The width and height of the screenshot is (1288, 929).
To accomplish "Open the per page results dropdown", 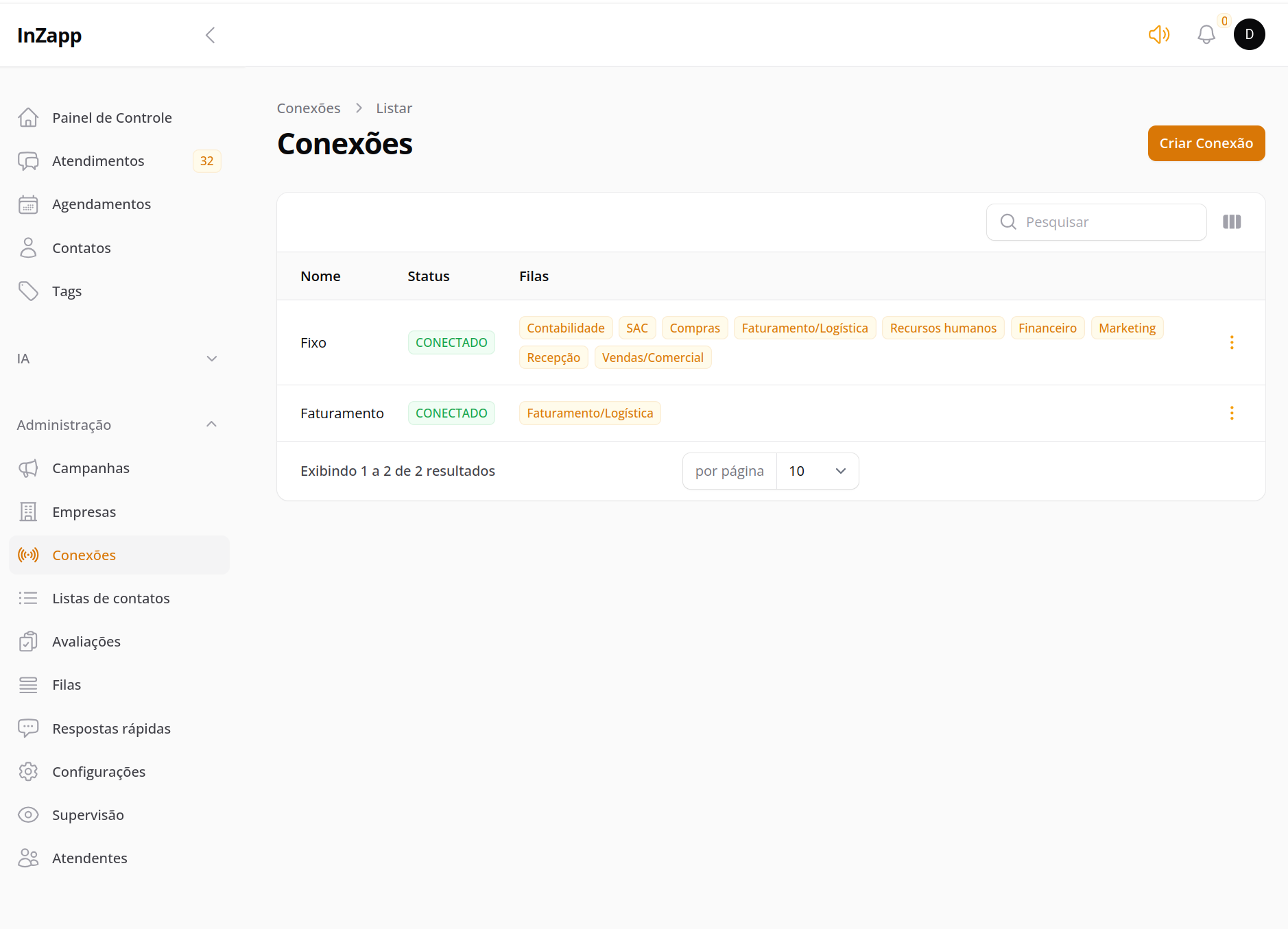I will pyautogui.click(x=817, y=471).
